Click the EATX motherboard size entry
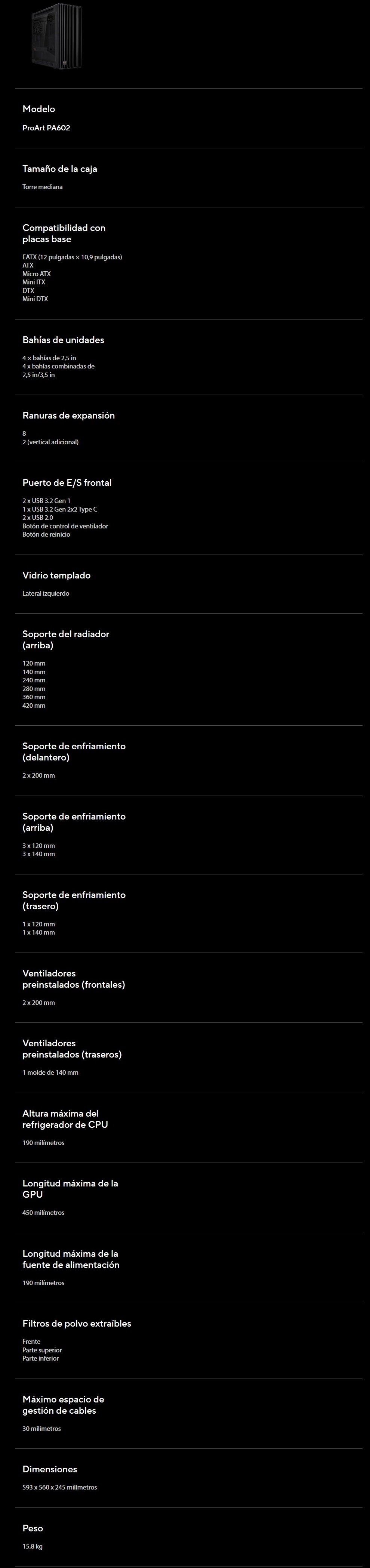The image size is (370, 1568). pos(73,257)
